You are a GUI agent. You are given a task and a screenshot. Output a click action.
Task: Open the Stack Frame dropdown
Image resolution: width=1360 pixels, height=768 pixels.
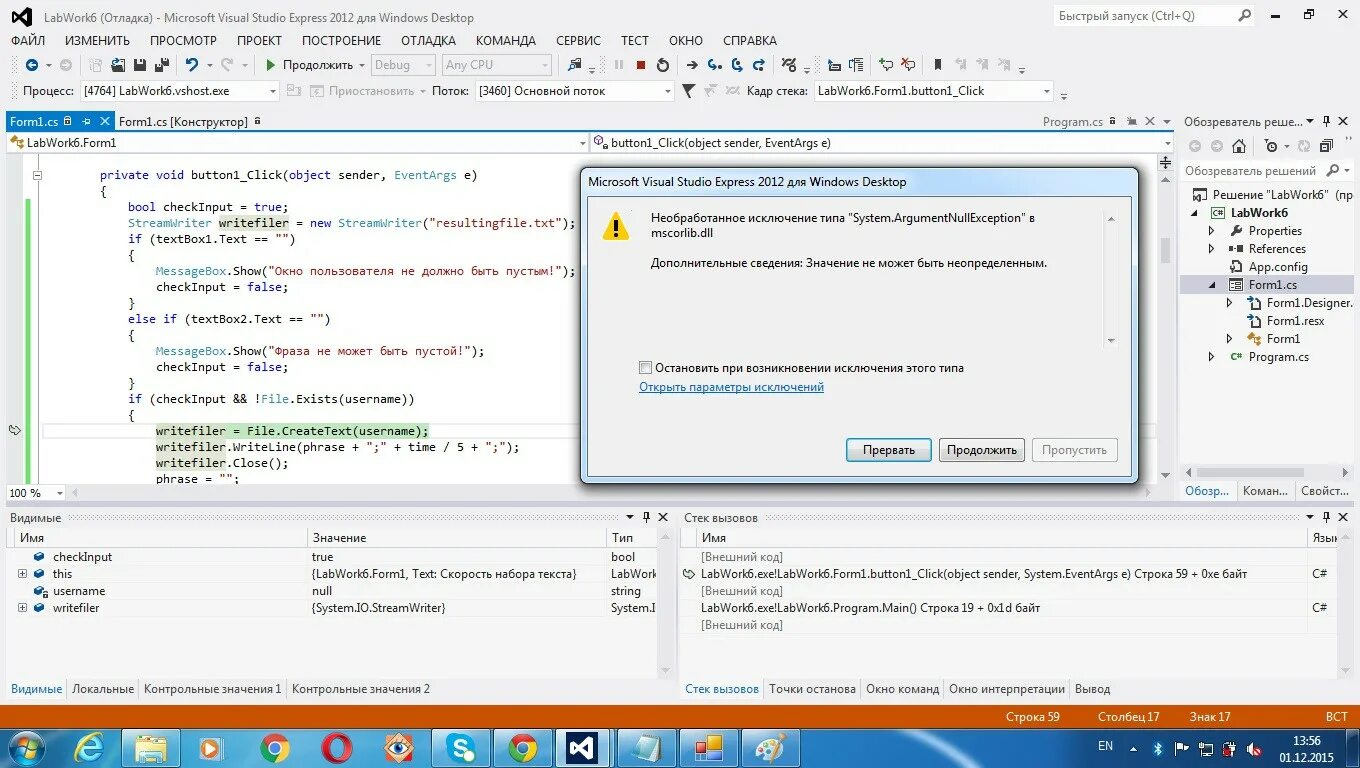[x=1047, y=91]
